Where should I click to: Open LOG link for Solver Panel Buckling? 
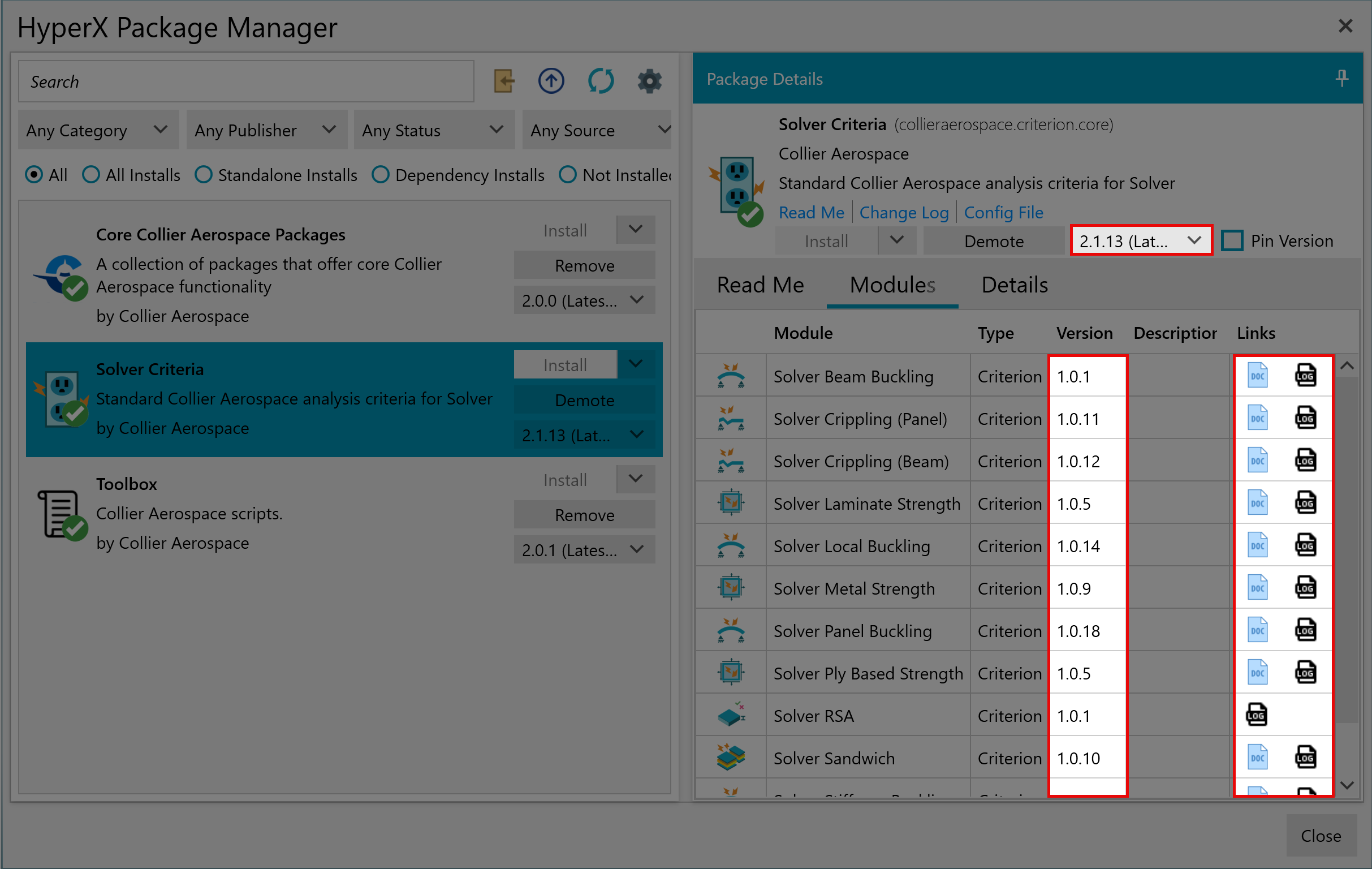pos(1305,630)
